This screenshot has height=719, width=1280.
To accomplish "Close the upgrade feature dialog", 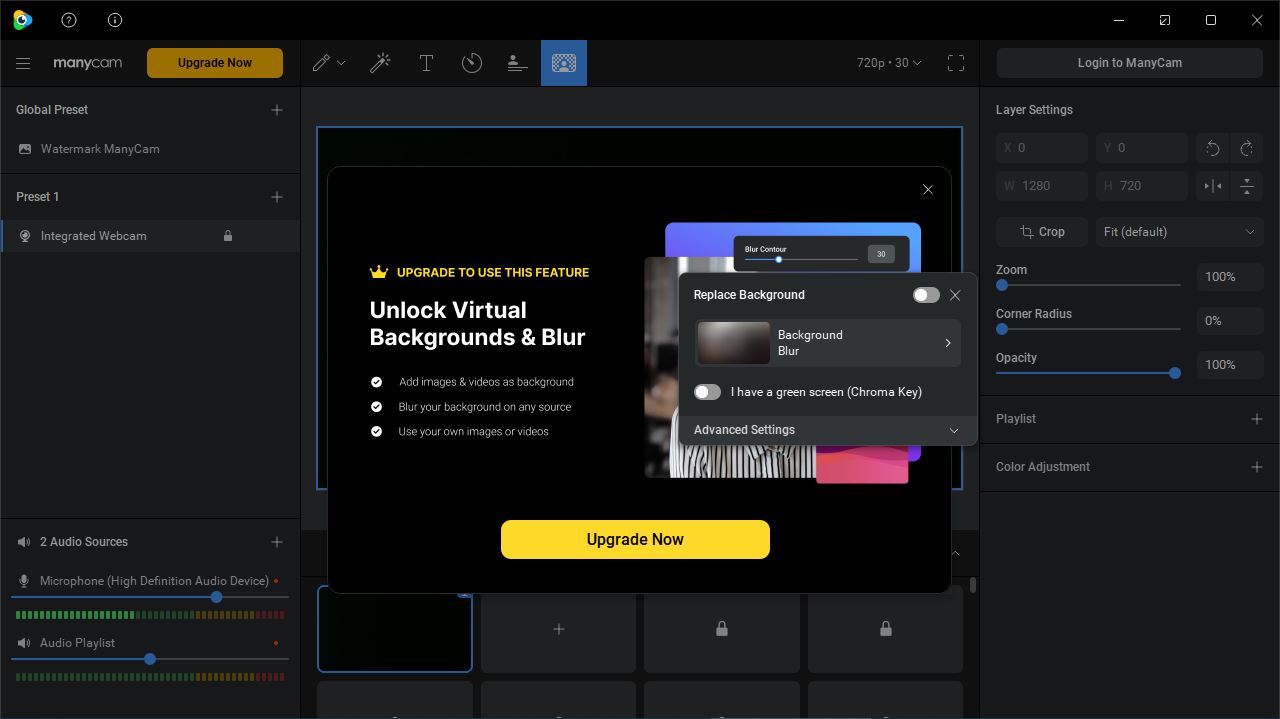I will [928, 190].
